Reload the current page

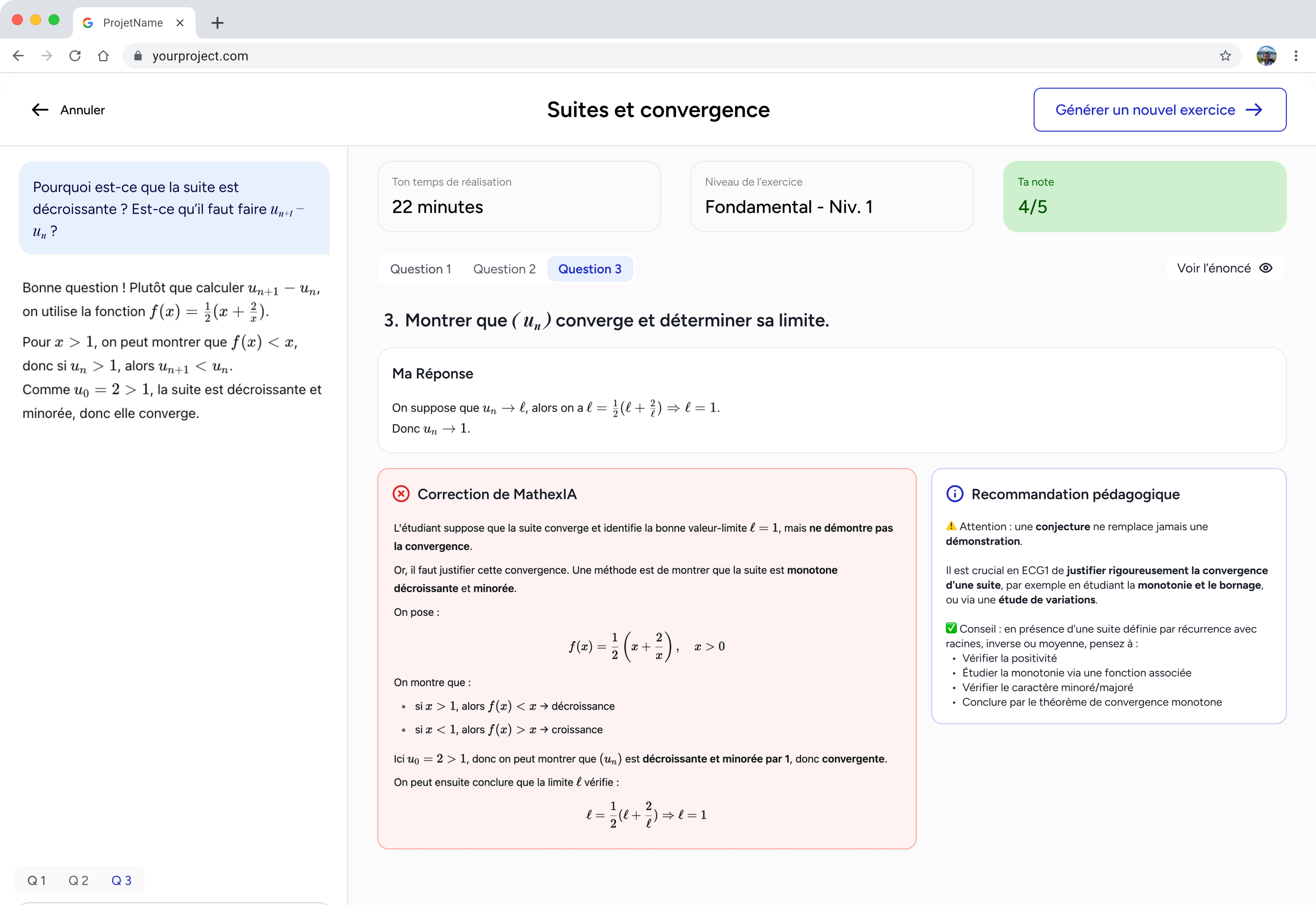coord(75,55)
